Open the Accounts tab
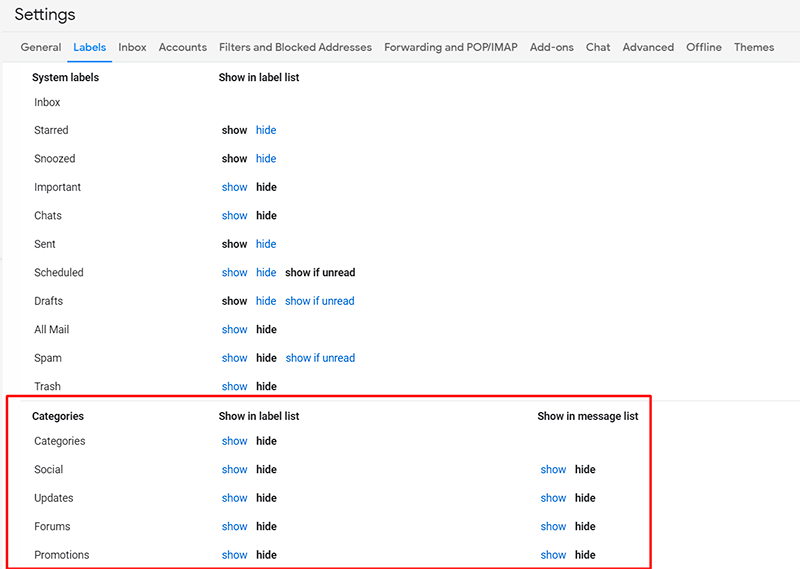 pos(183,47)
